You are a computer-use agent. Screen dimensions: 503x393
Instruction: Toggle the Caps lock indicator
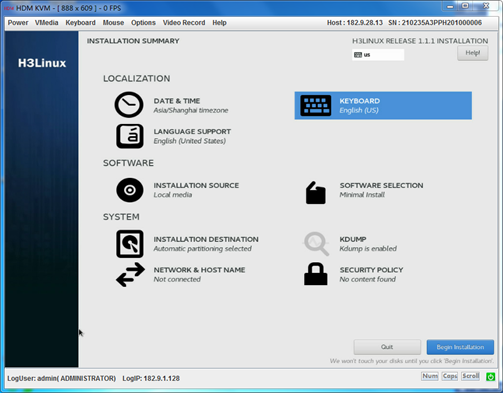(450, 376)
